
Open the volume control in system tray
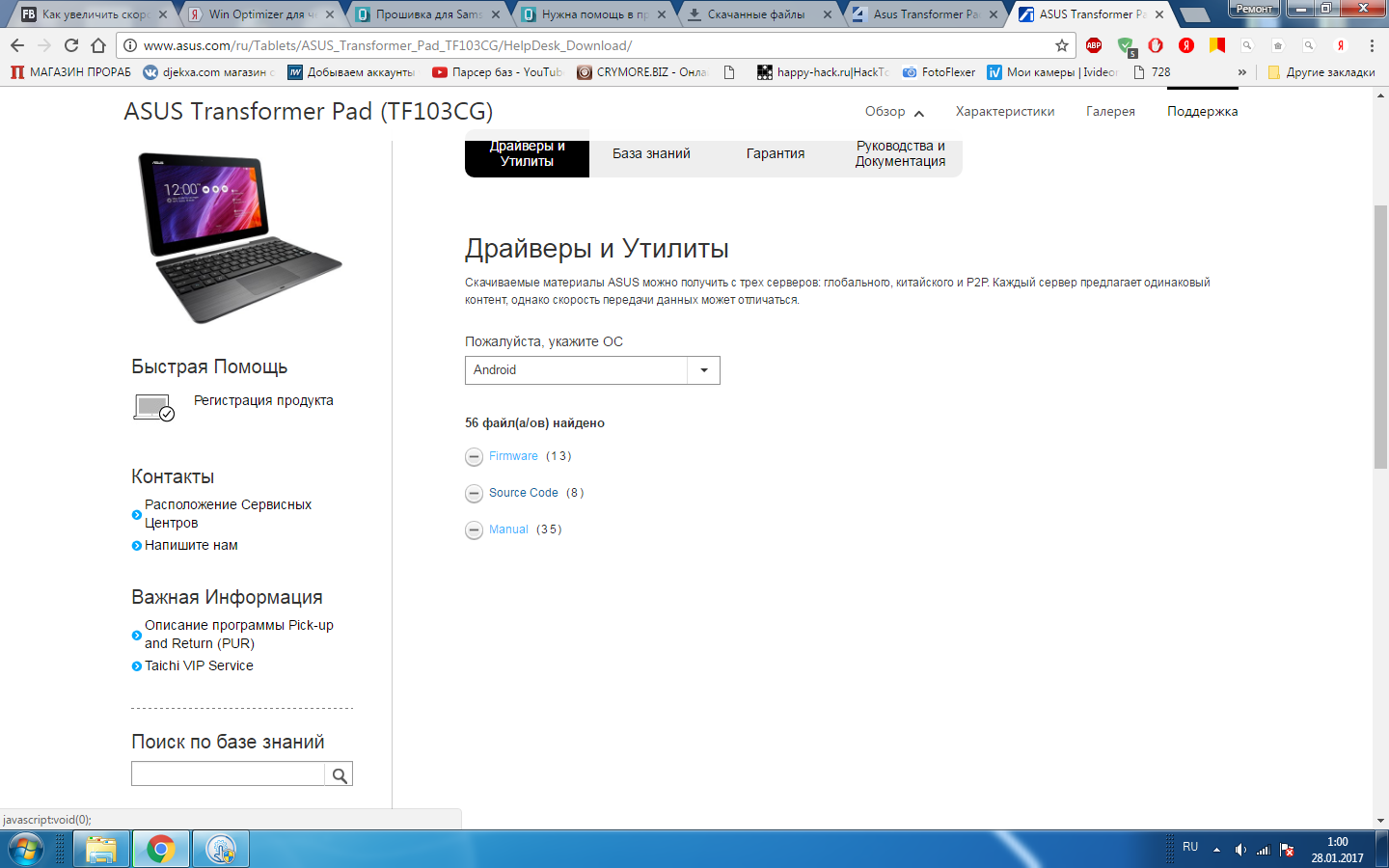click(1240, 850)
